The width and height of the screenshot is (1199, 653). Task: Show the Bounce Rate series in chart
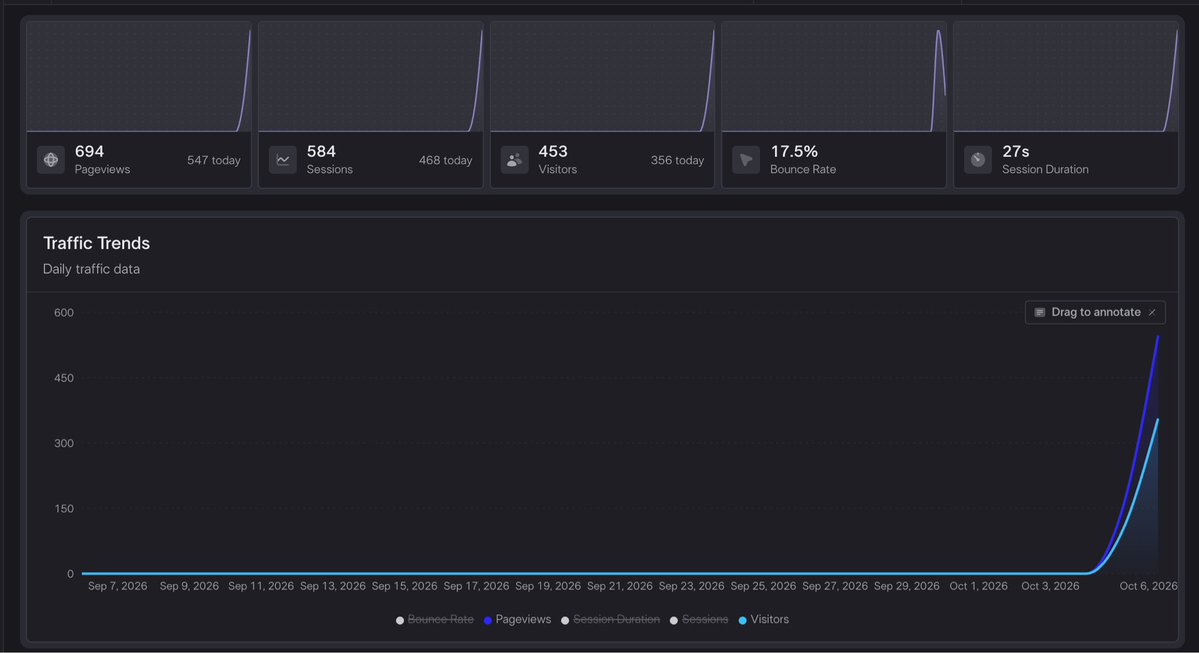(x=434, y=619)
